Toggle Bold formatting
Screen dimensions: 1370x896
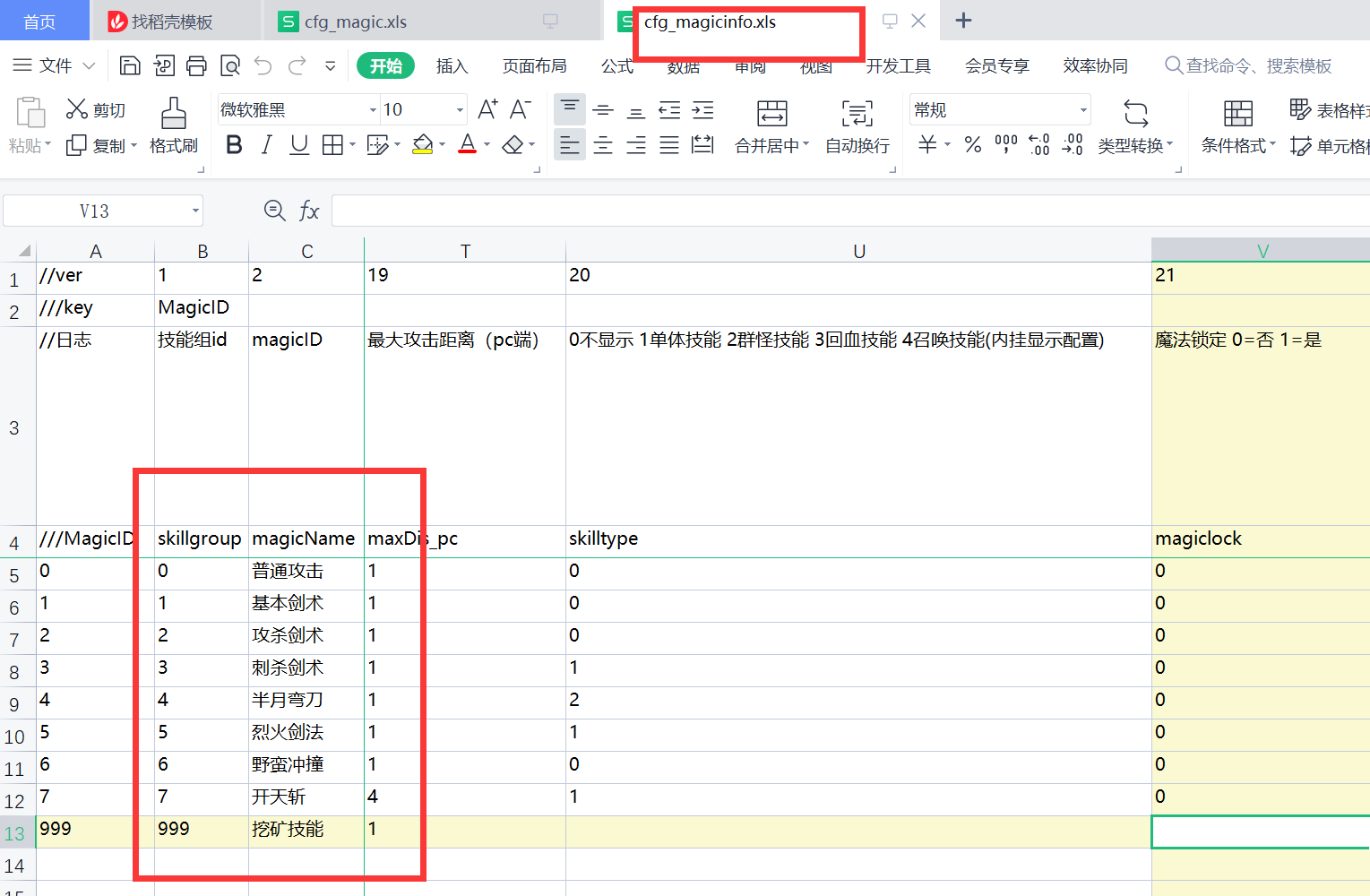(x=234, y=144)
